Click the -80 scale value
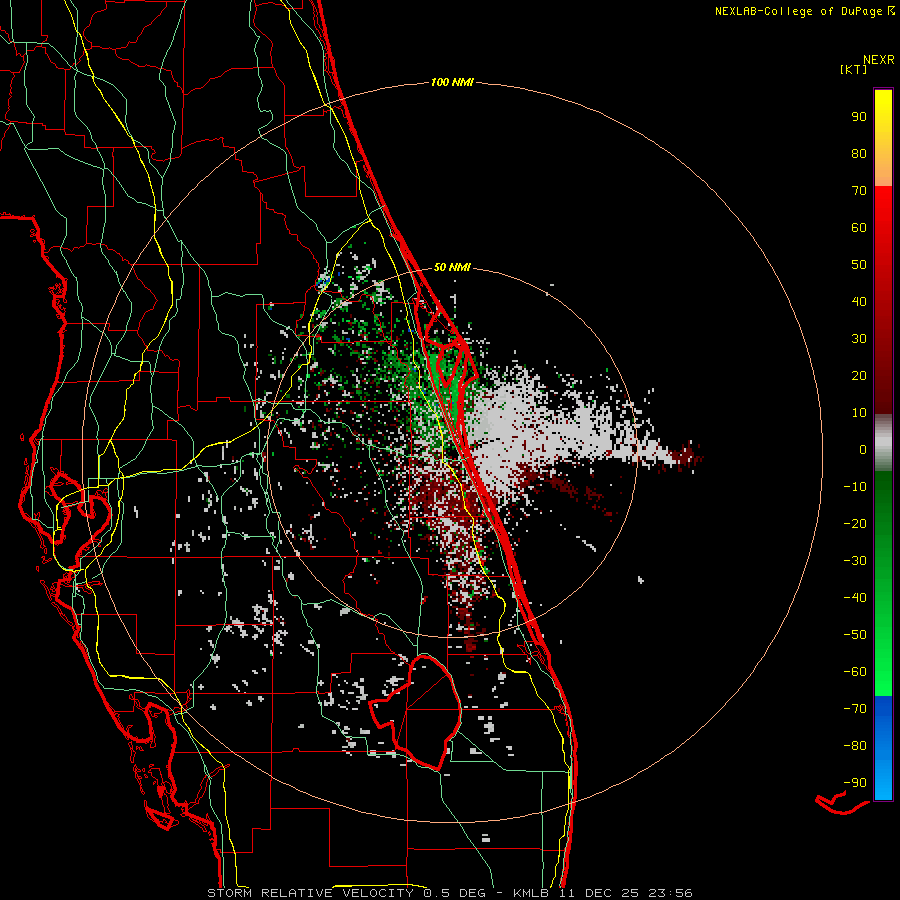Screen dimensions: 900x900 (x=855, y=746)
